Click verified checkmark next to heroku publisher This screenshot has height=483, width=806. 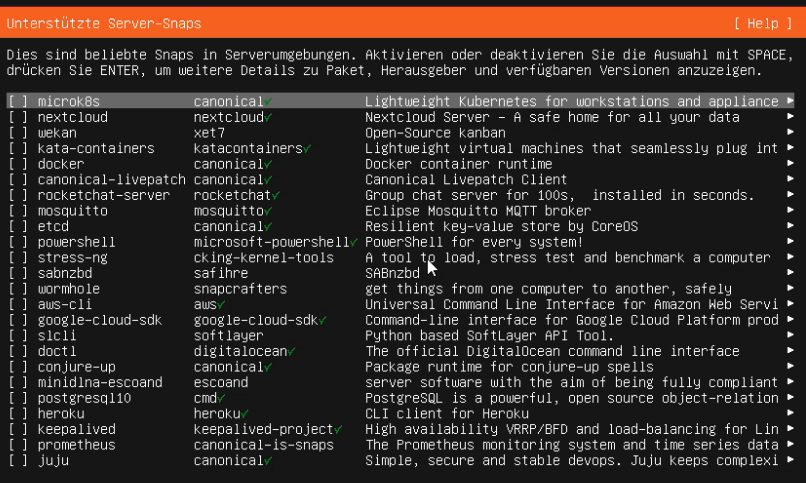point(245,414)
